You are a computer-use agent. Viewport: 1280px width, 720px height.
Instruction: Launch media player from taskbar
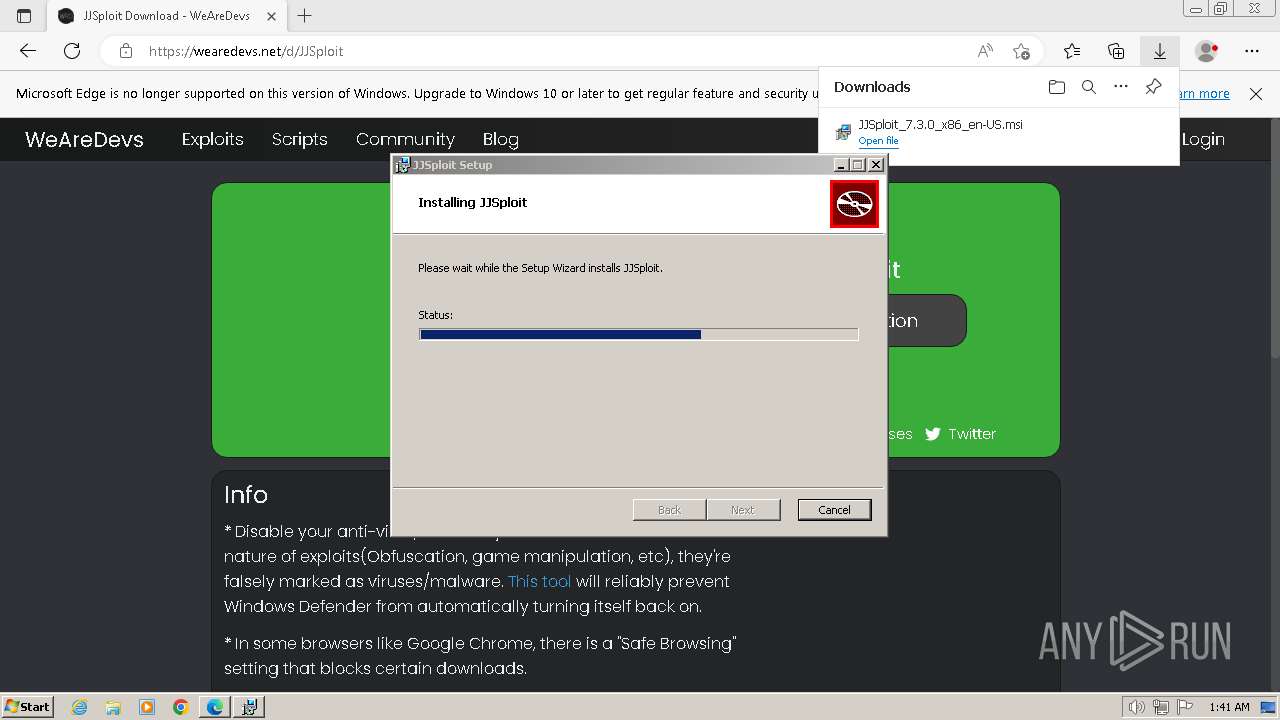click(147, 707)
